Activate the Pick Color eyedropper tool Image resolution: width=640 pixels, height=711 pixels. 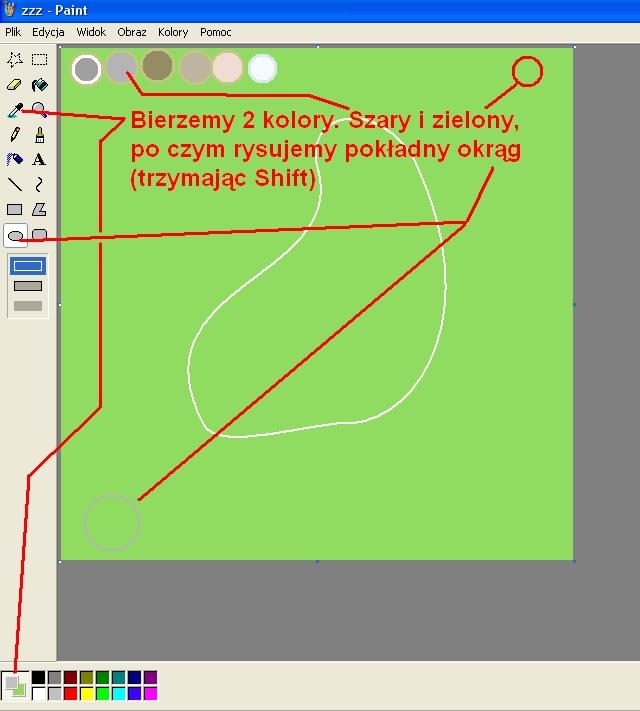coord(15,110)
